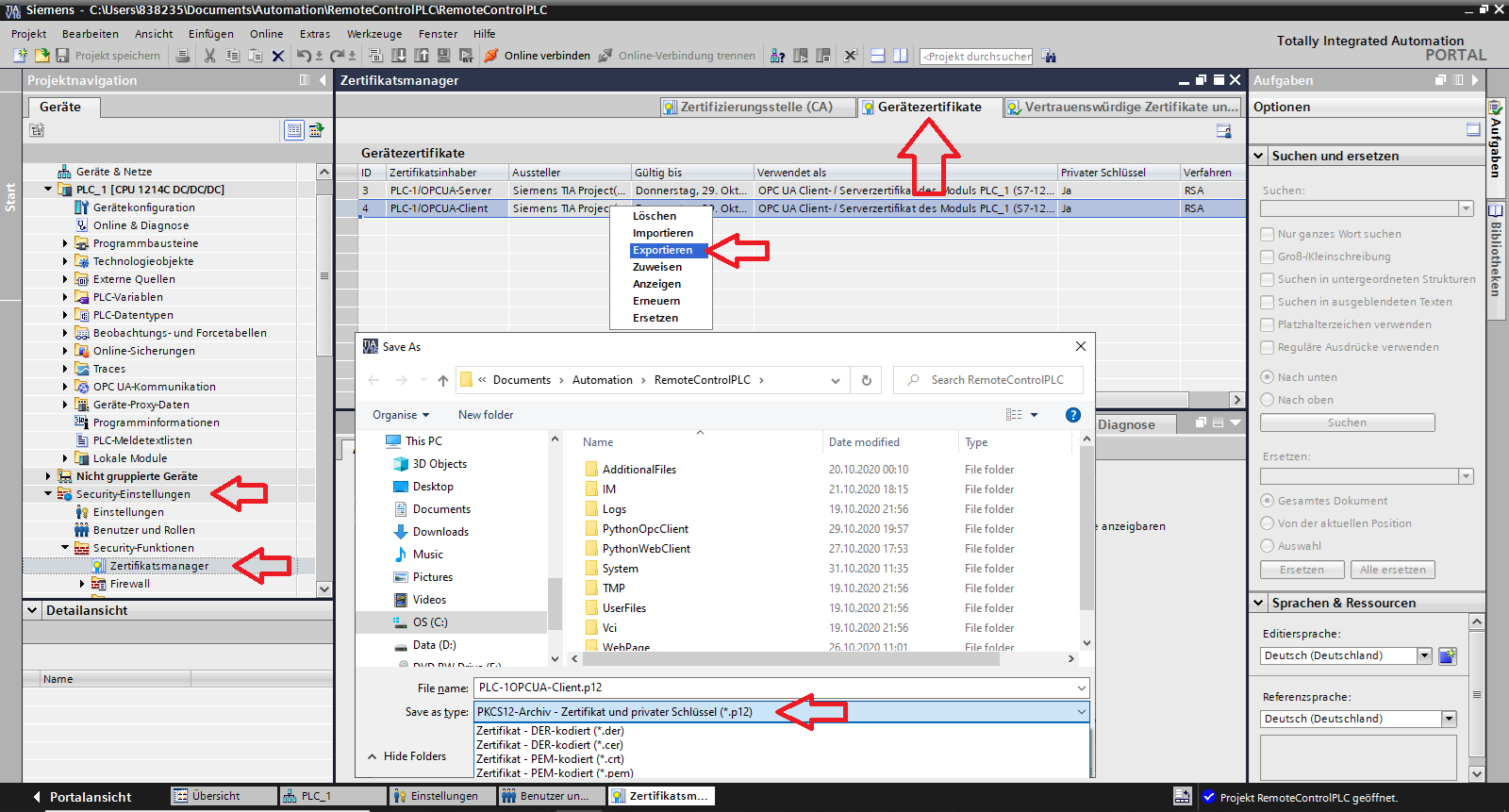Image resolution: width=1509 pixels, height=812 pixels.
Task: Click the new project toolbar icon
Action: 21,56
